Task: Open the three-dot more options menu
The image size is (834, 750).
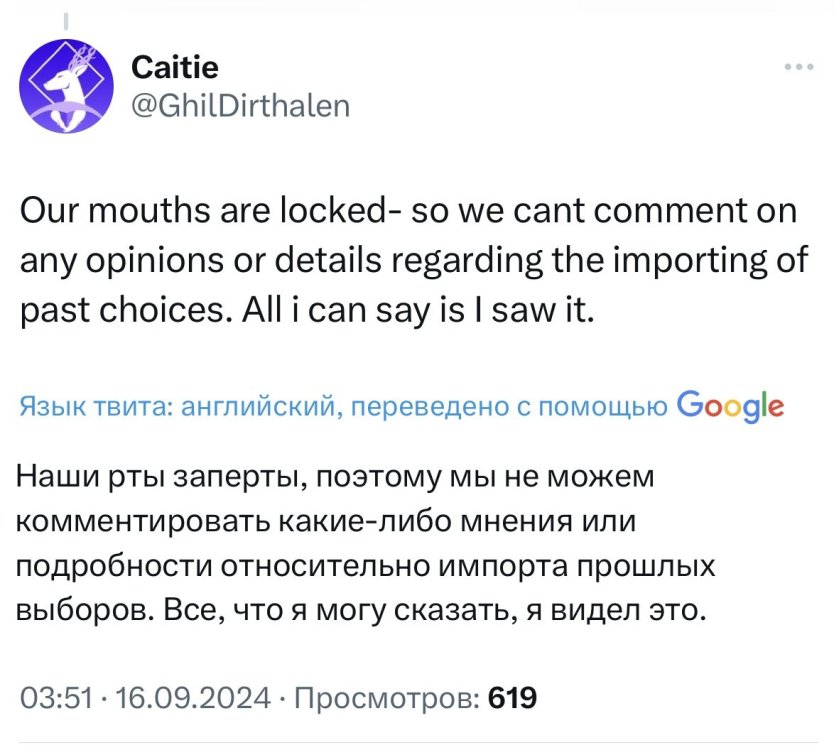Action: (798, 68)
